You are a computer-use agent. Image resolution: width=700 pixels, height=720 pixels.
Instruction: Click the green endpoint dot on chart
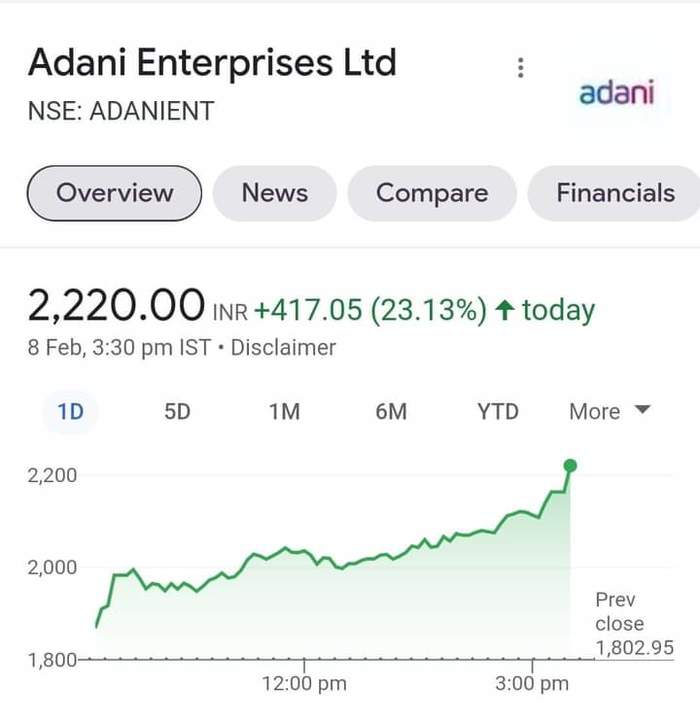(570, 466)
